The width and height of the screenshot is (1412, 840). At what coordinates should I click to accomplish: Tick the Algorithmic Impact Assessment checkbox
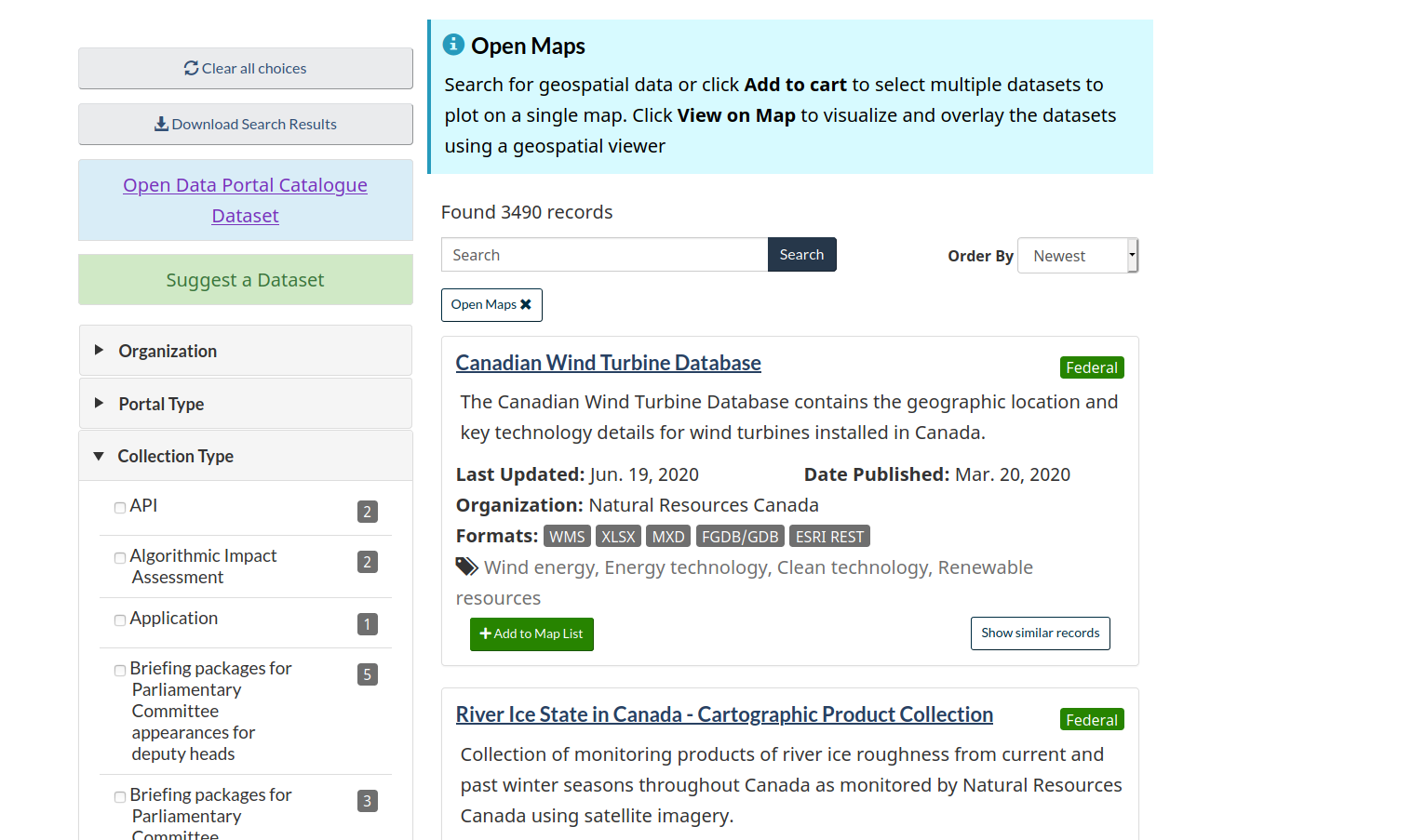pos(120,558)
